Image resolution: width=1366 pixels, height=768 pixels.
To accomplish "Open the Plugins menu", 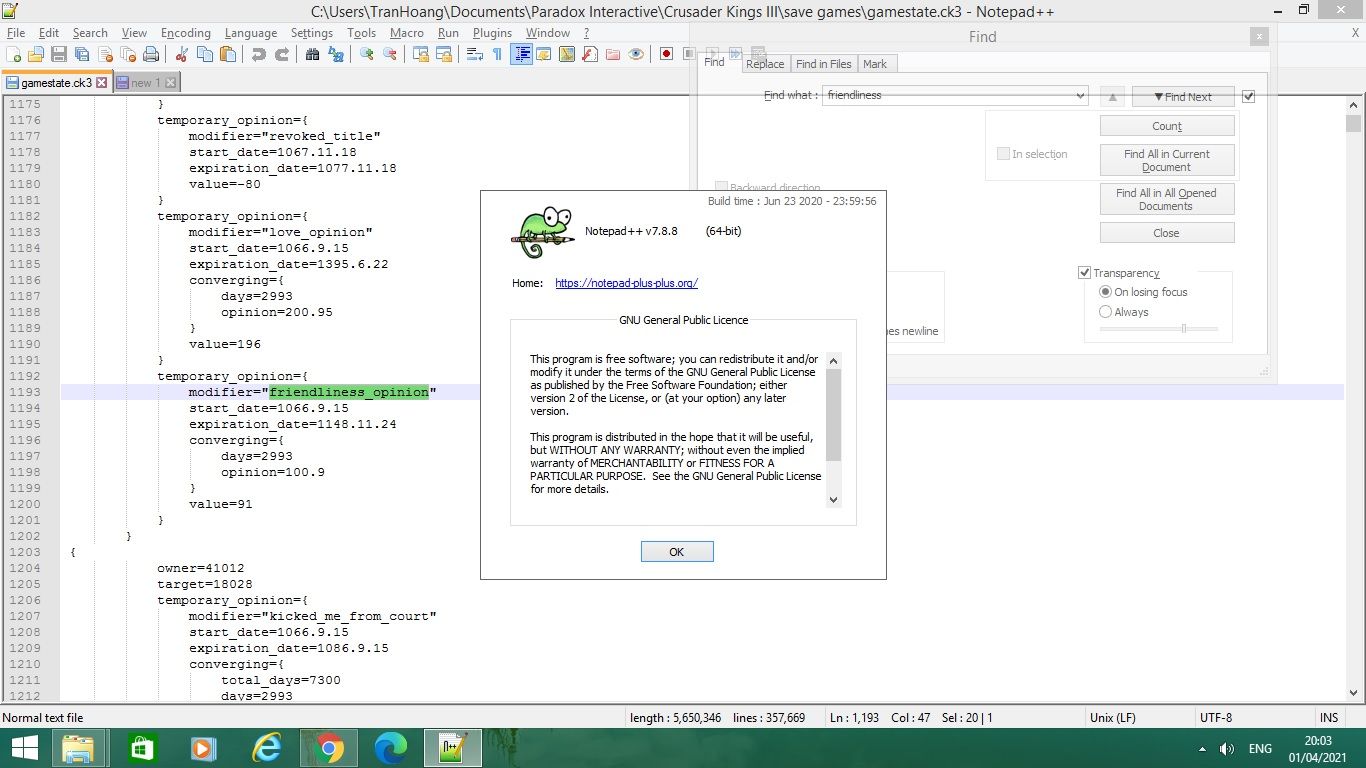I will tap(492, 33).
